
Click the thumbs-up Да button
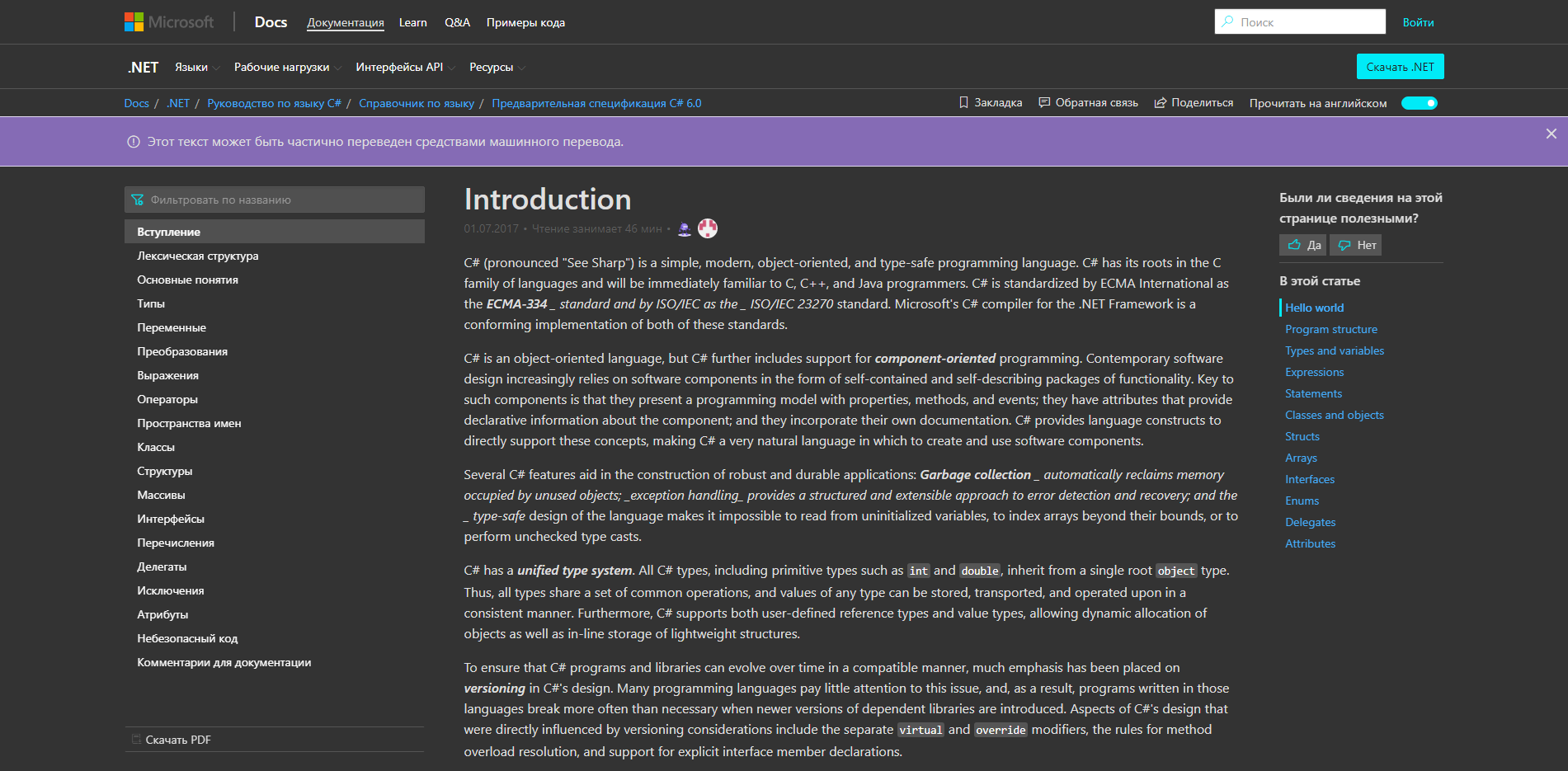pos(1303,245)
